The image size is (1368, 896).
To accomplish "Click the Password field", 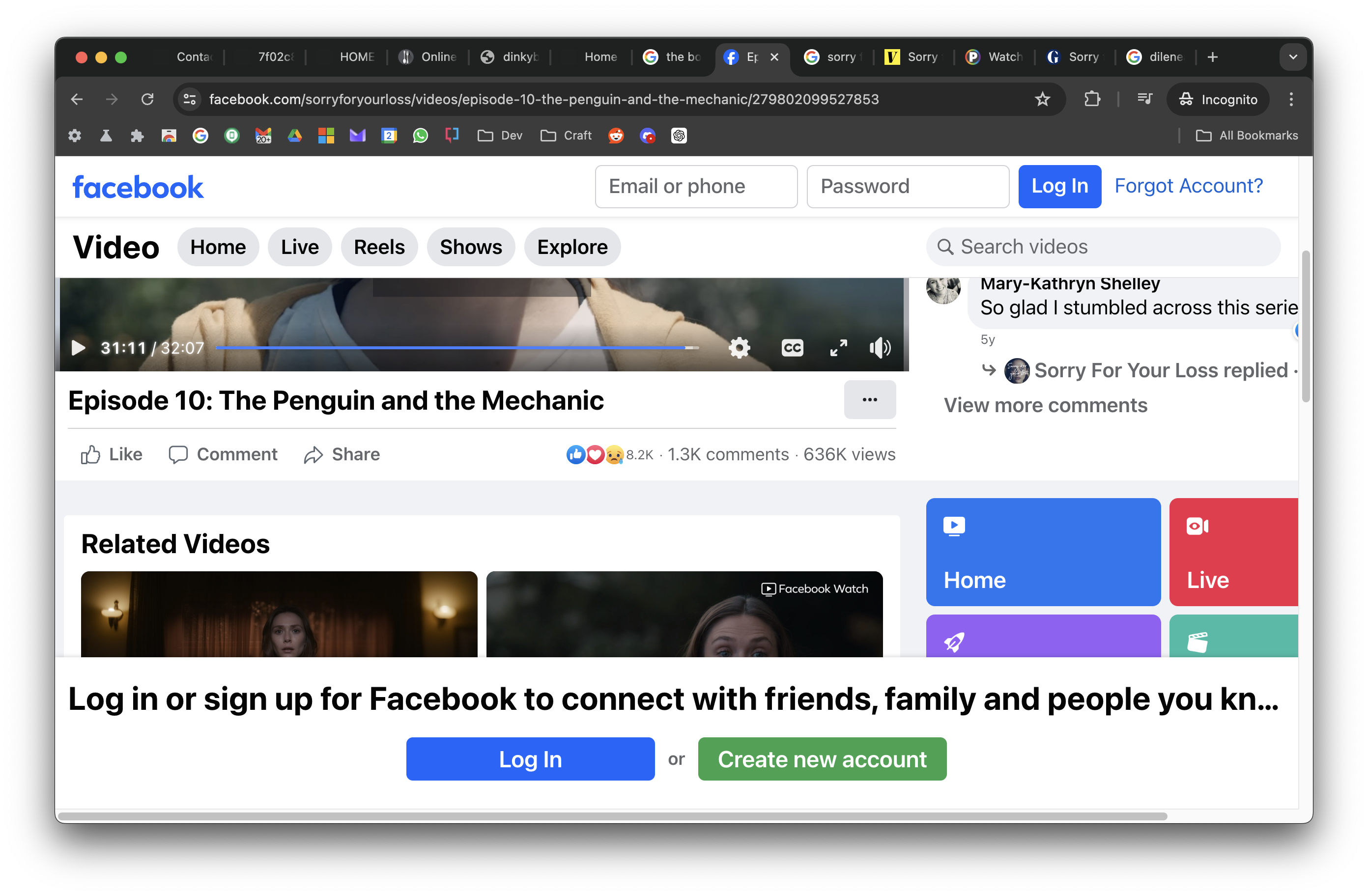I will point(908,186).
